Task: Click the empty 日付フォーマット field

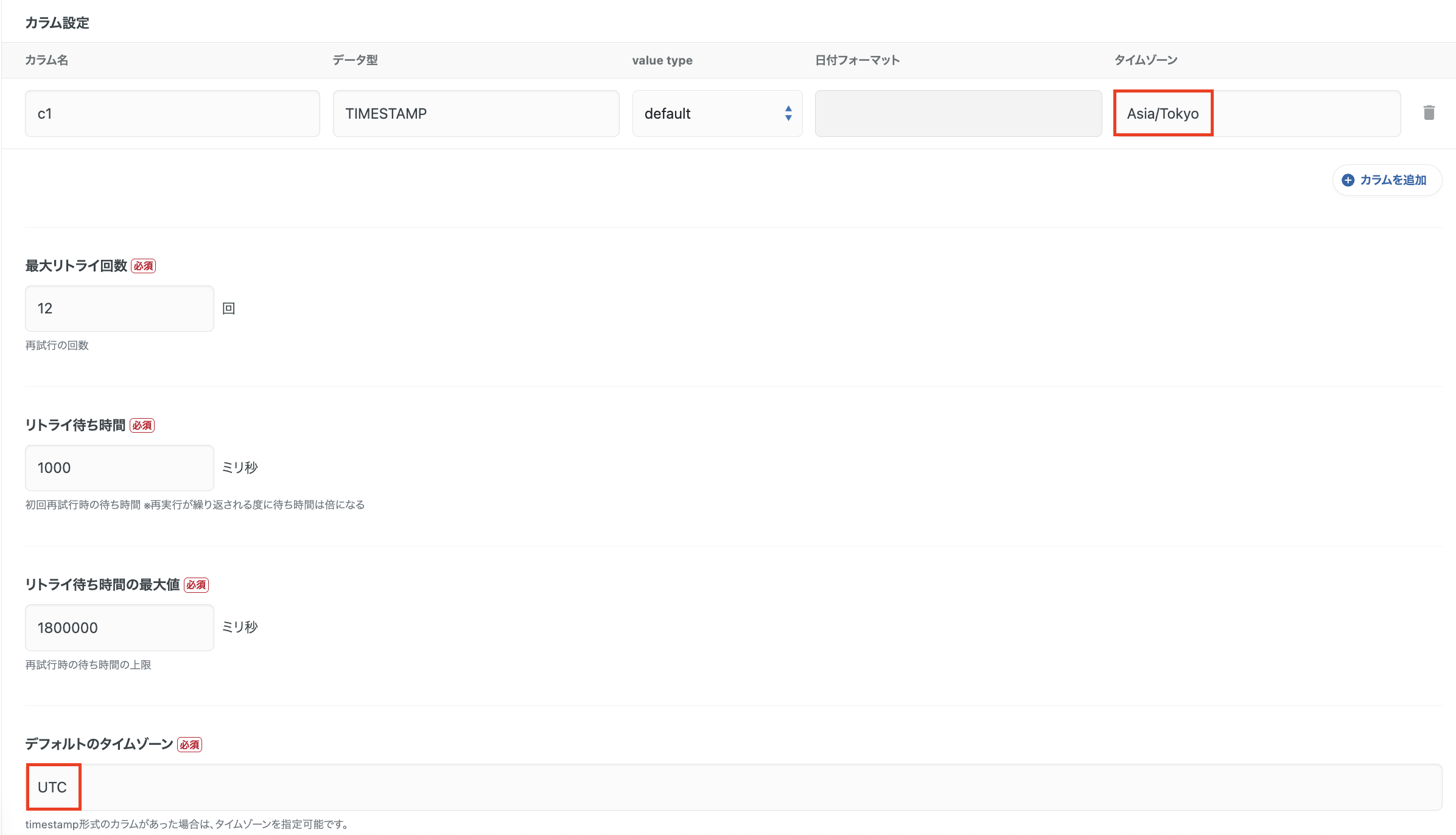Action: click(x=957, y=114)
